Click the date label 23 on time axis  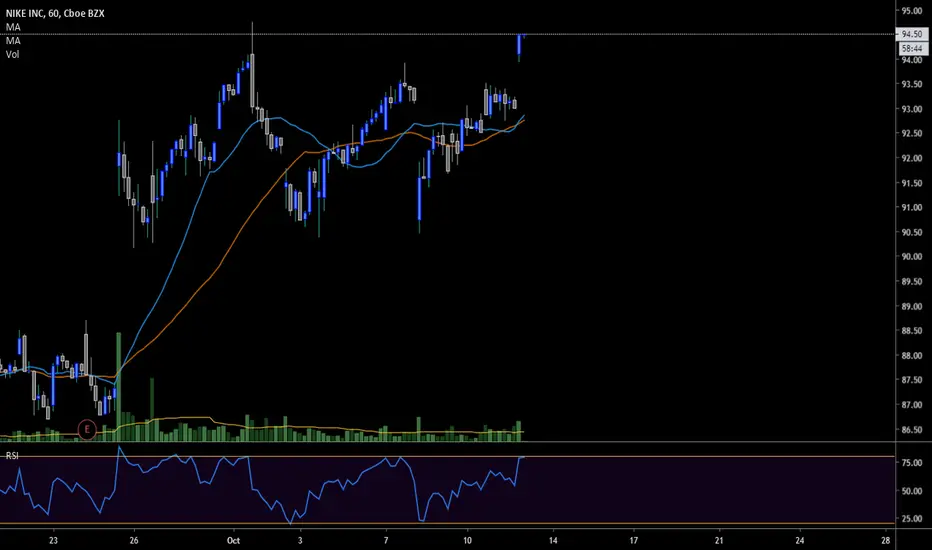click(x=53, y=540)
